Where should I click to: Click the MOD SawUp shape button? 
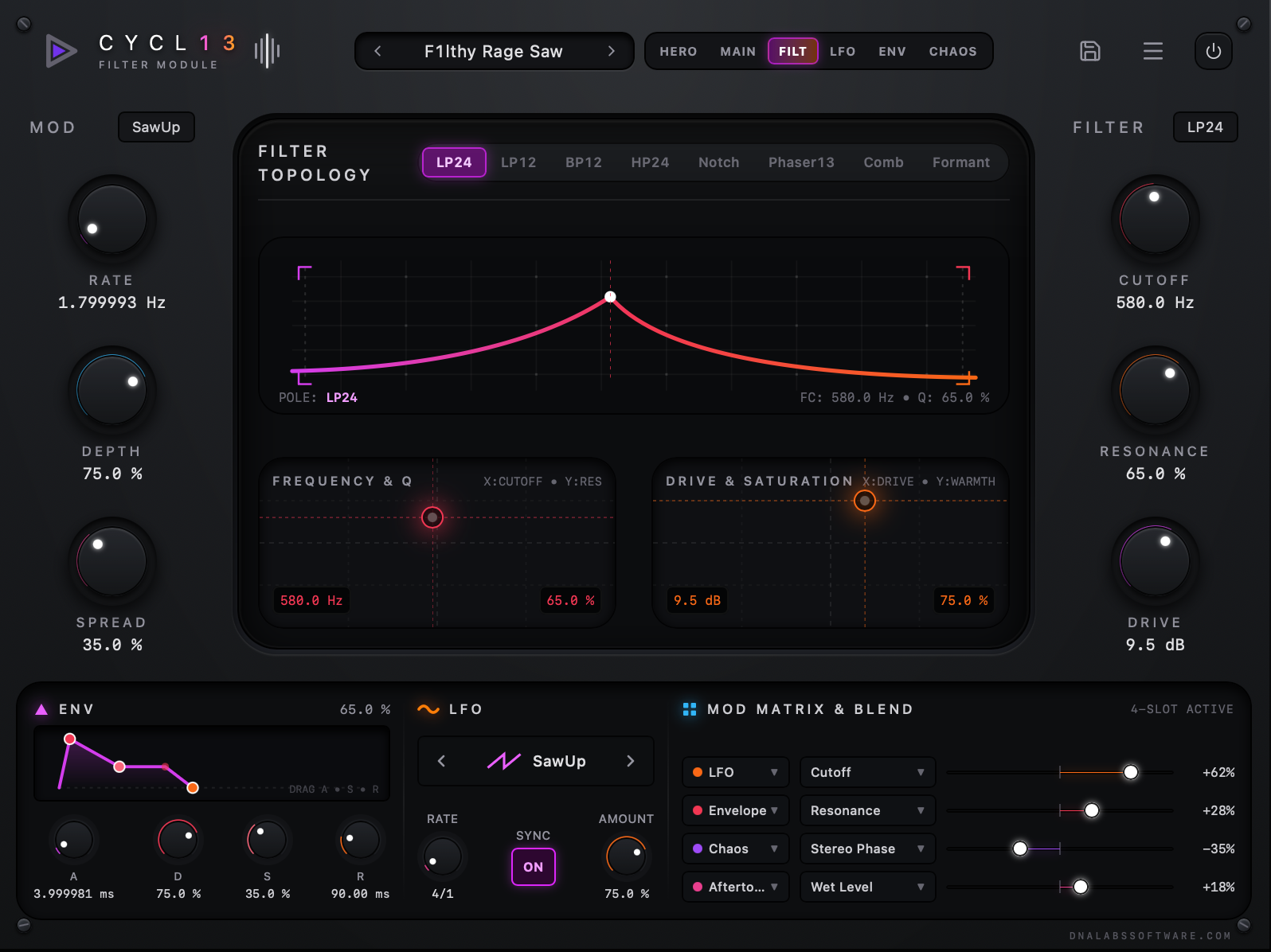click(156, 127)
